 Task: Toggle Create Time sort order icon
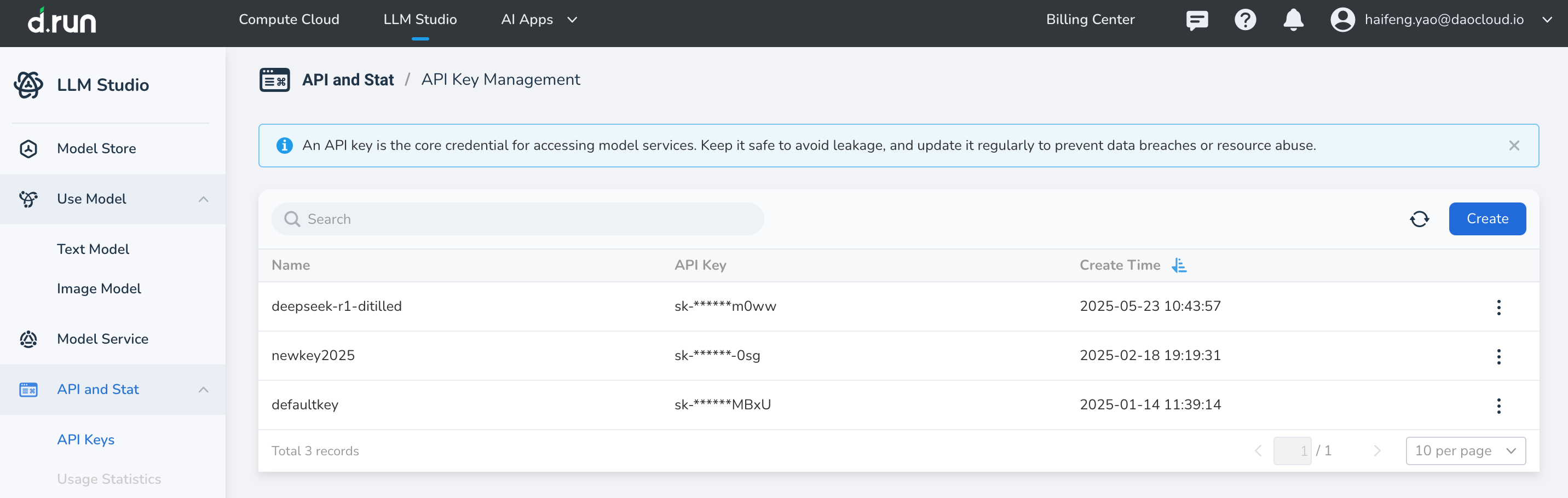click(1179, 265)
